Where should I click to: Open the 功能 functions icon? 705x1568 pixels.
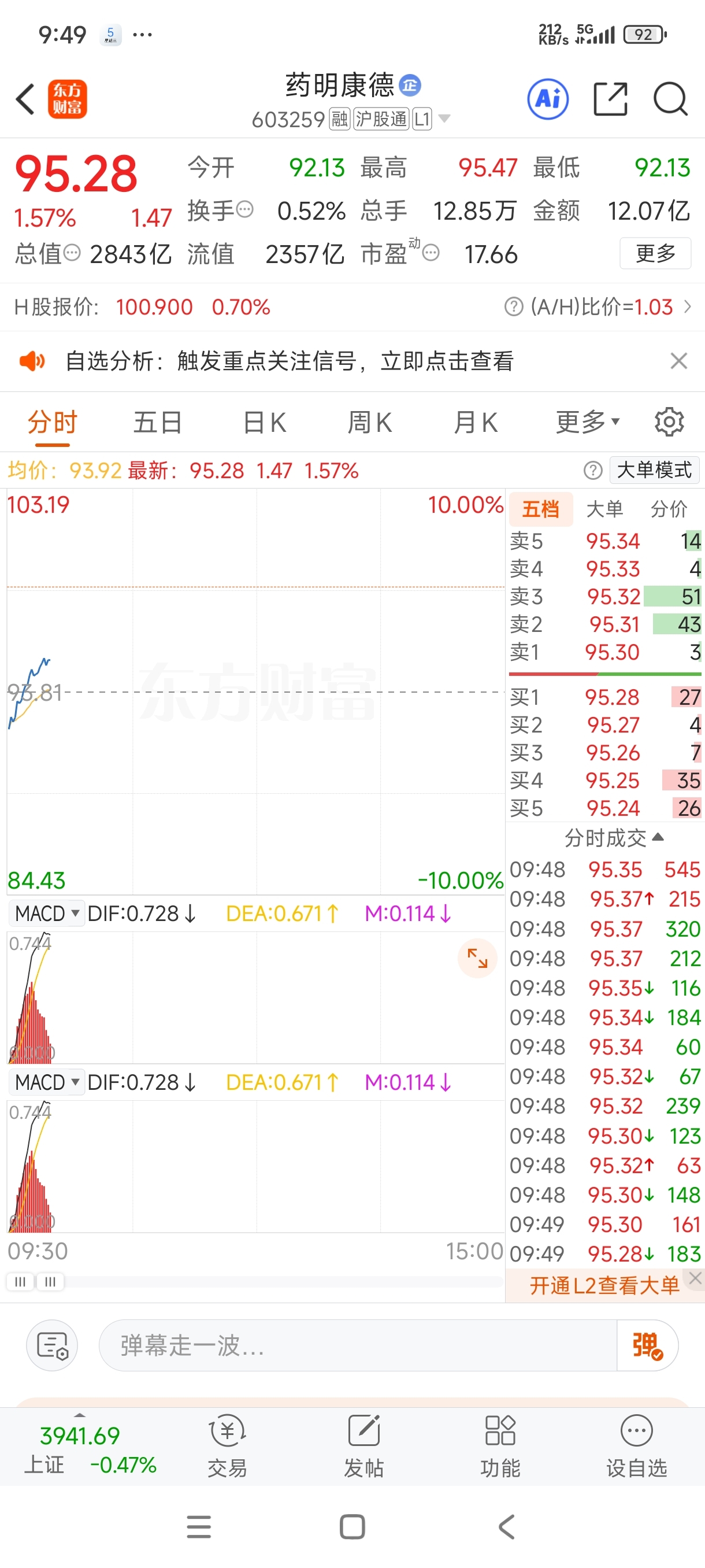[500, 1446]
